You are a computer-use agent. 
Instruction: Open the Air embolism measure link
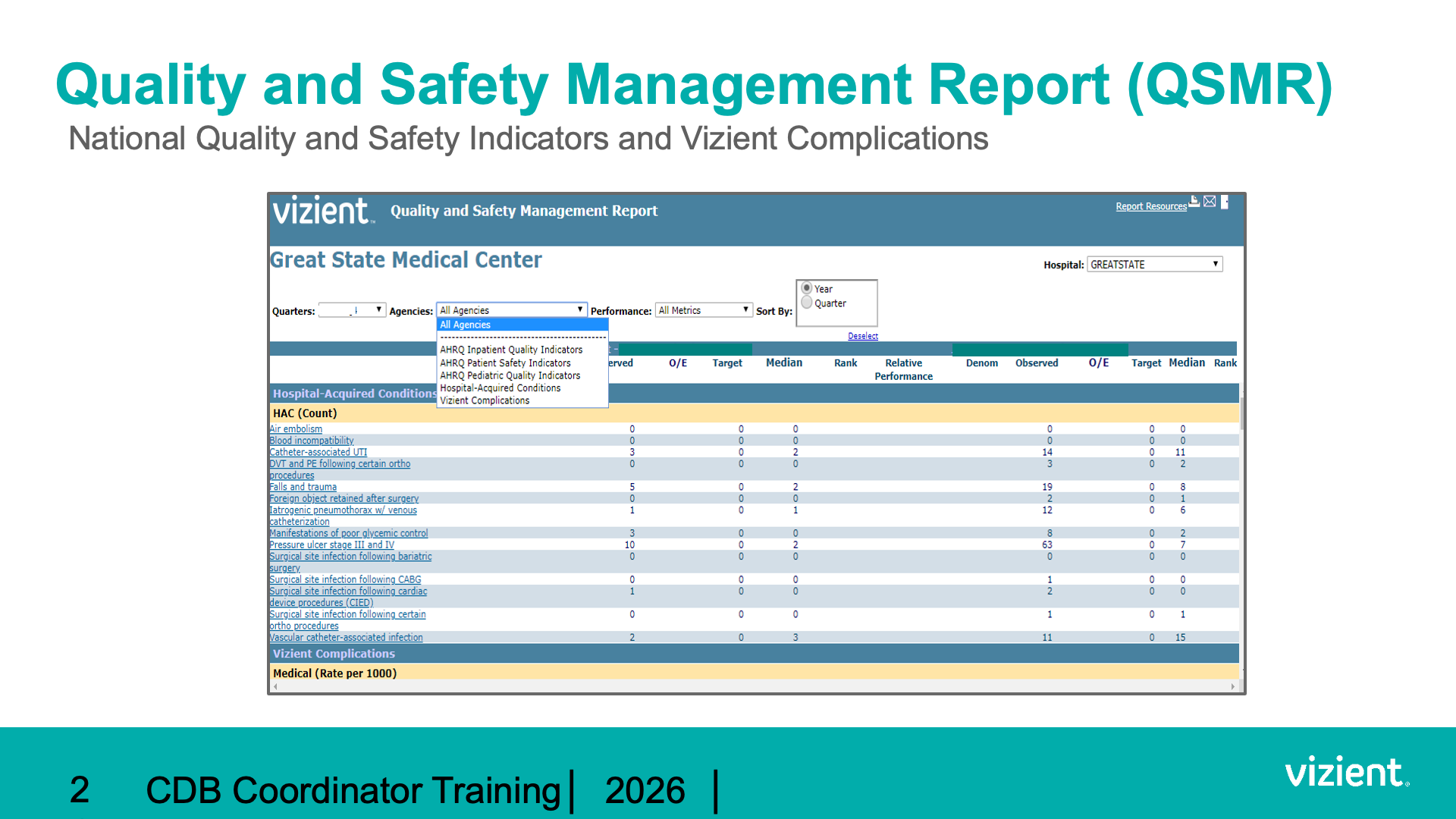tap(296, 429)
